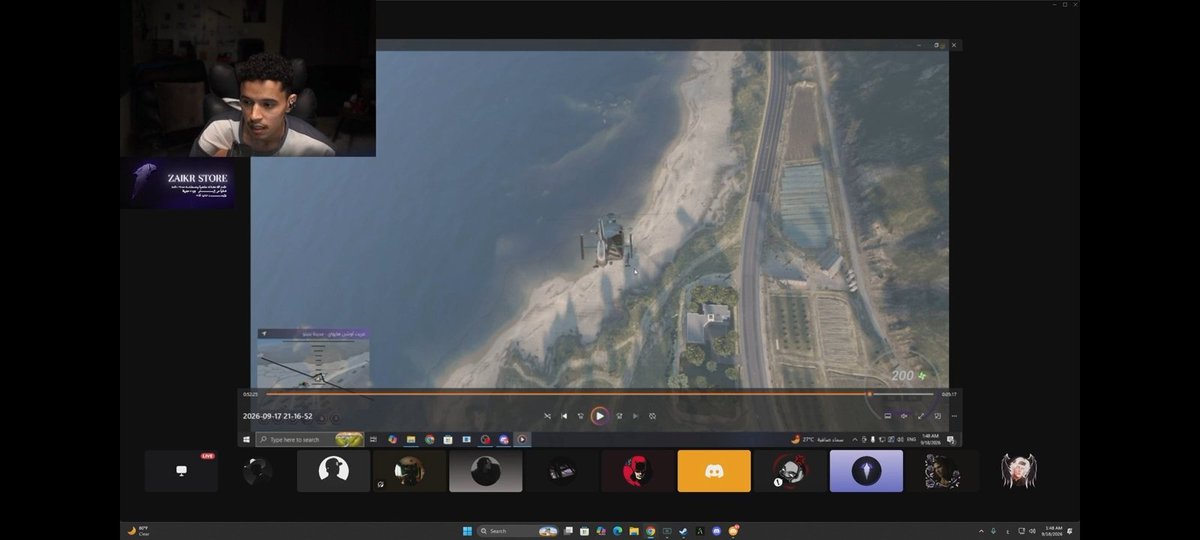Select the red masked avatar participant tile

coord(638,471)
